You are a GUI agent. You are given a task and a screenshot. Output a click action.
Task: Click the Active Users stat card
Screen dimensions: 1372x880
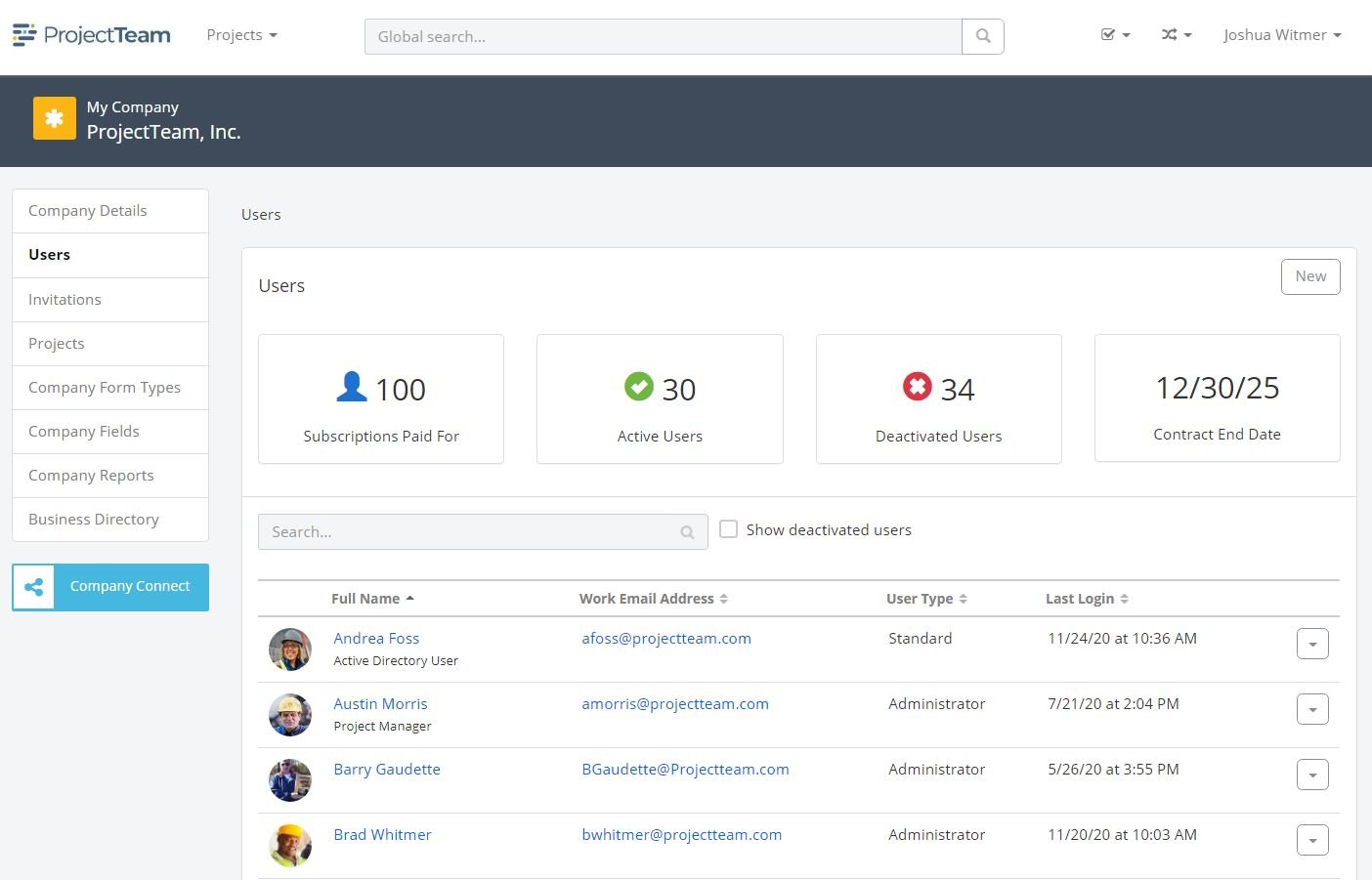point(660,398)
